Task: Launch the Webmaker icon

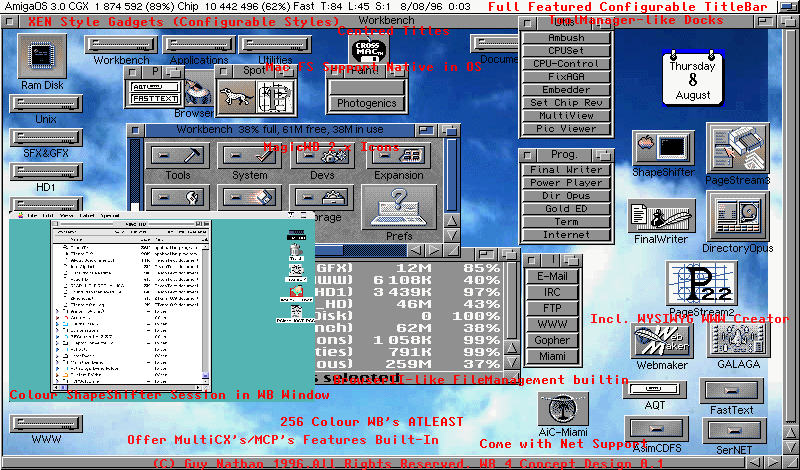Action: [x=662, y=341]
